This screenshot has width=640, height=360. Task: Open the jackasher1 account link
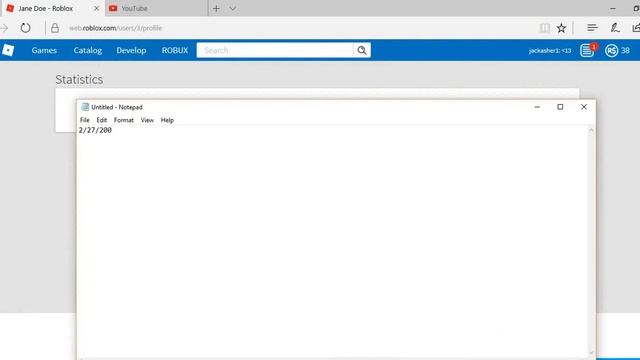click(550, 51)
